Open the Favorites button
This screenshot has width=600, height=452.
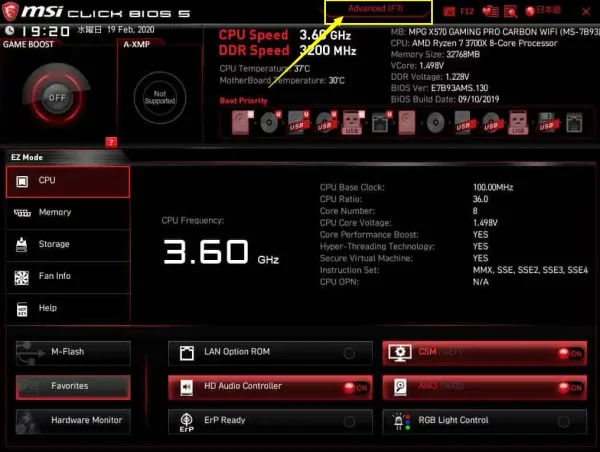(x=73, y=387)
